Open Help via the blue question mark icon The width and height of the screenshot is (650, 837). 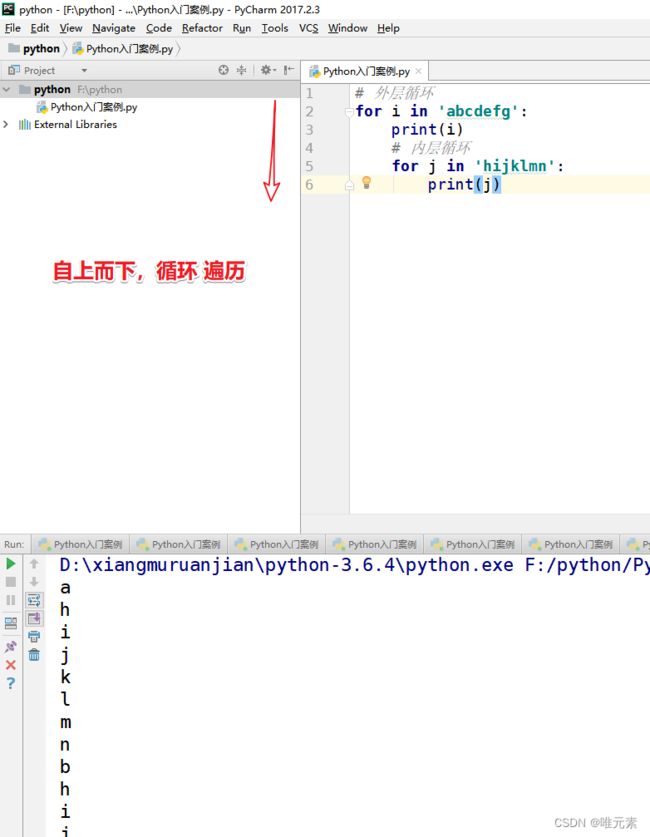point(11,684)
